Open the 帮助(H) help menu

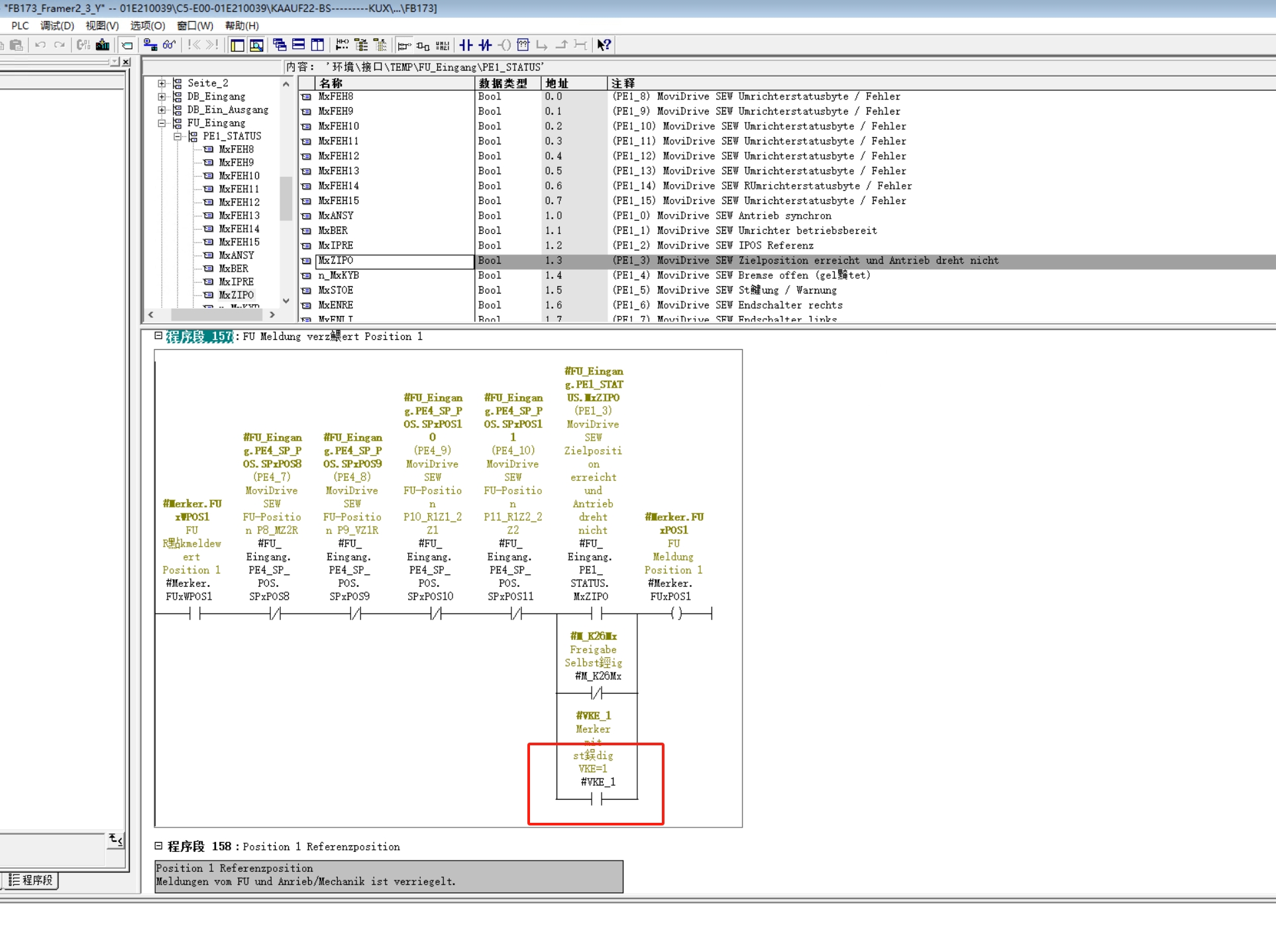tap(242, 26)
